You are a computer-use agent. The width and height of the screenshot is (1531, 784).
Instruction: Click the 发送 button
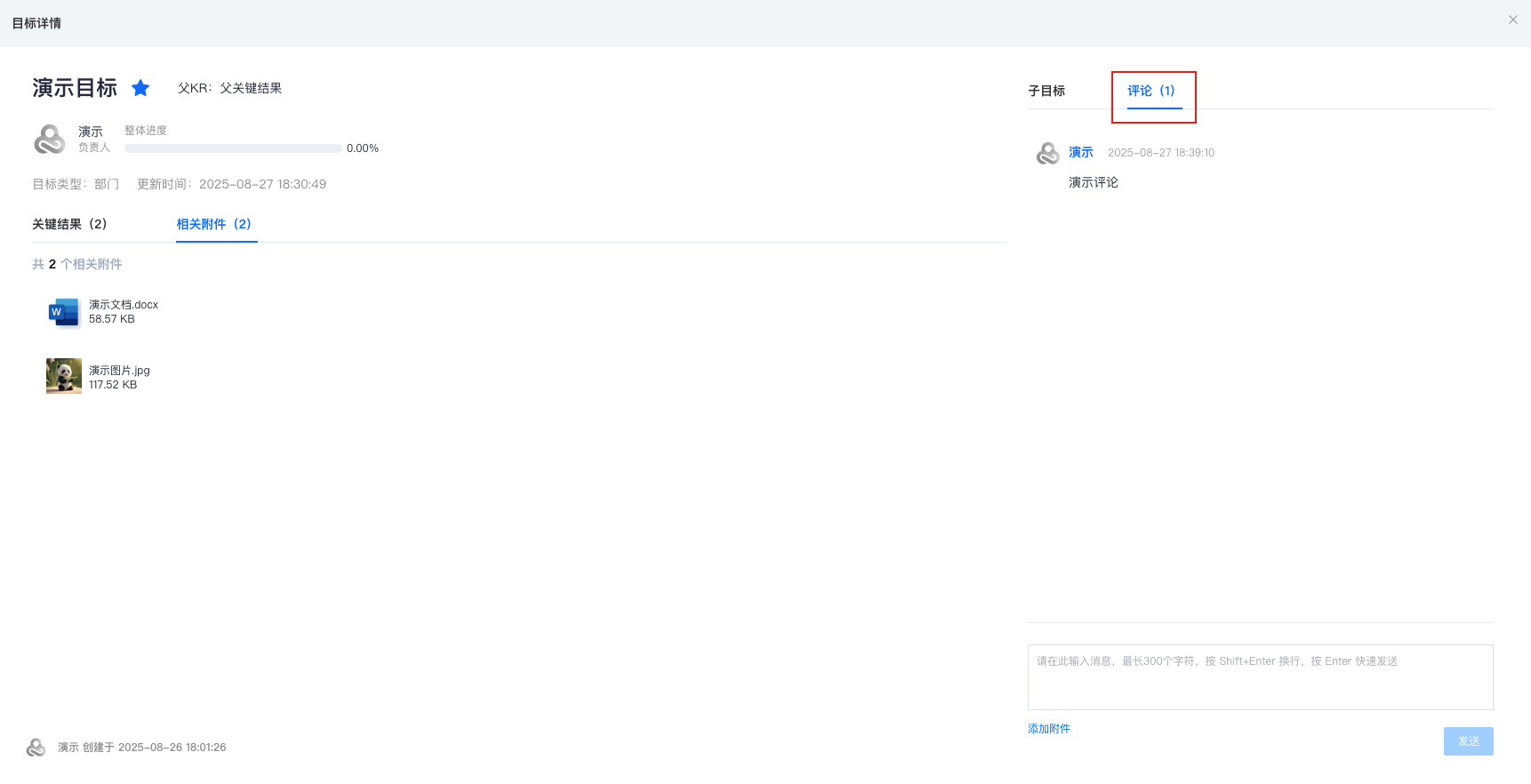[x=1469, y=741]
